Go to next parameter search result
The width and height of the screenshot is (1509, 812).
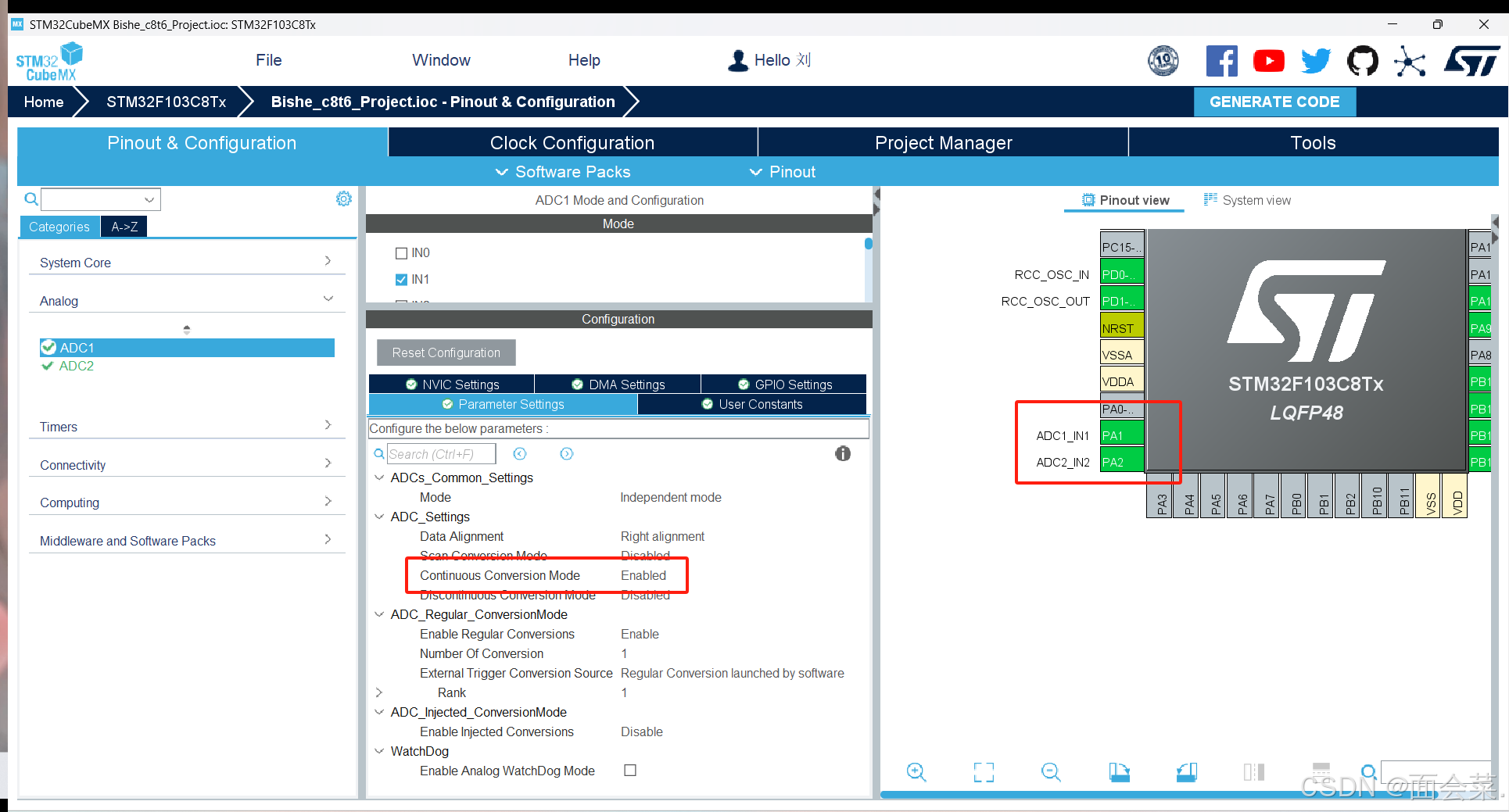(567, 454)
